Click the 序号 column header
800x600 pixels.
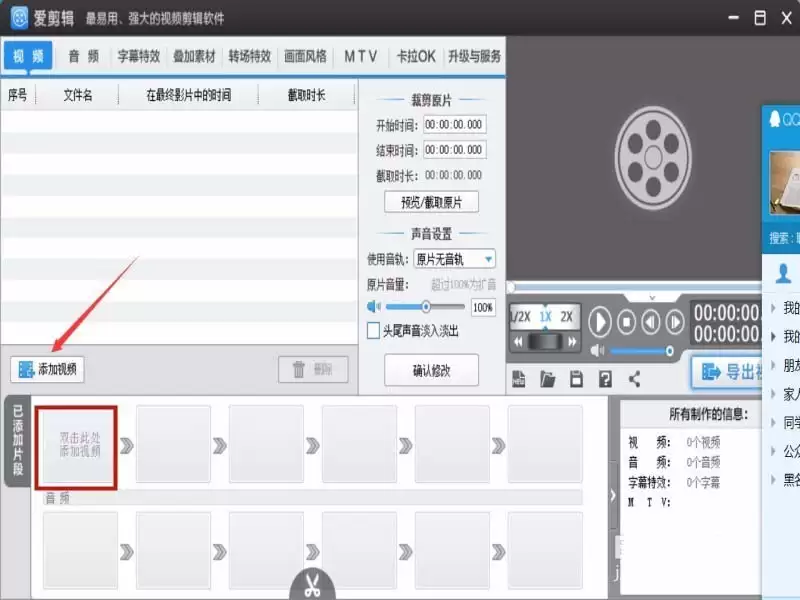click(x=18, y=95)
